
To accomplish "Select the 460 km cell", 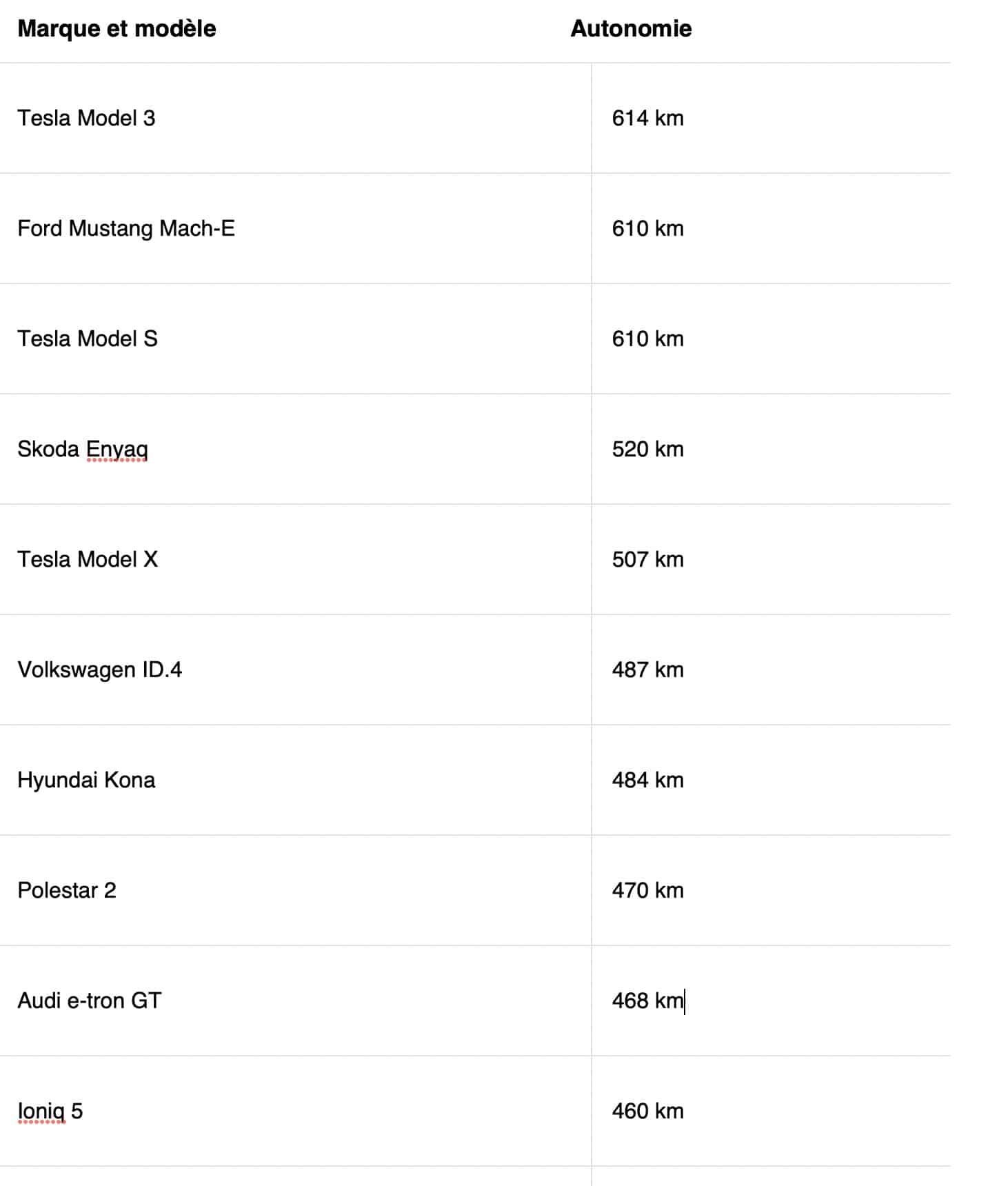I will [x=771, y=1111].
